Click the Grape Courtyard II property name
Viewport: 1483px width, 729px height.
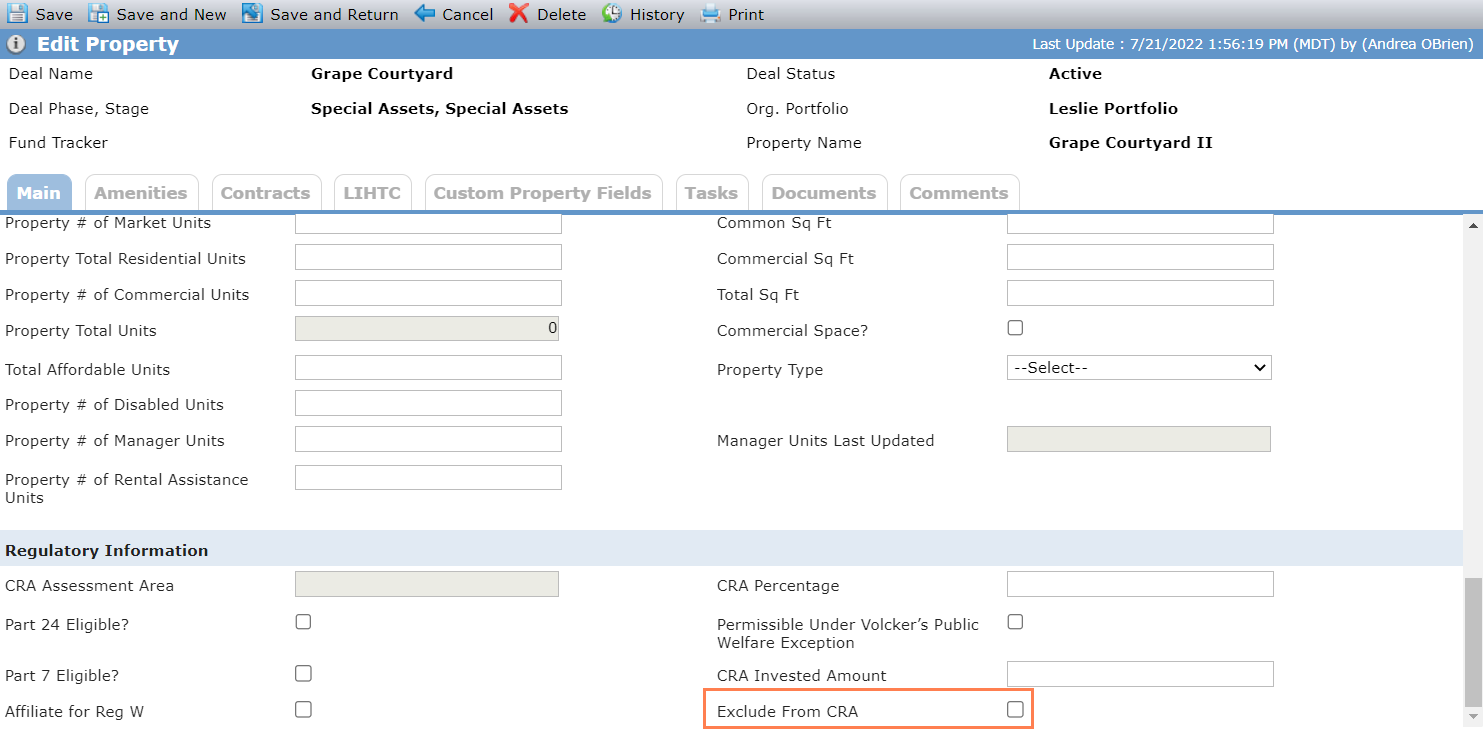tap(1130, 143)
